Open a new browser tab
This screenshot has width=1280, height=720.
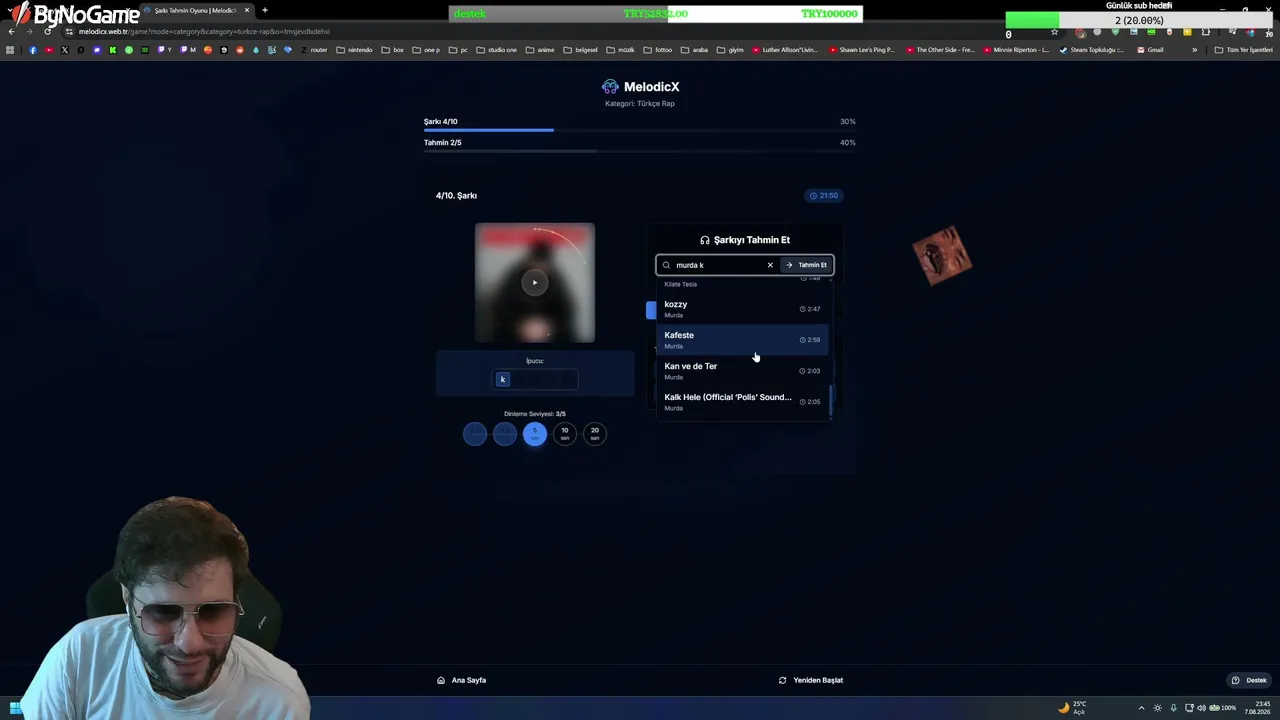click(265, 10)
